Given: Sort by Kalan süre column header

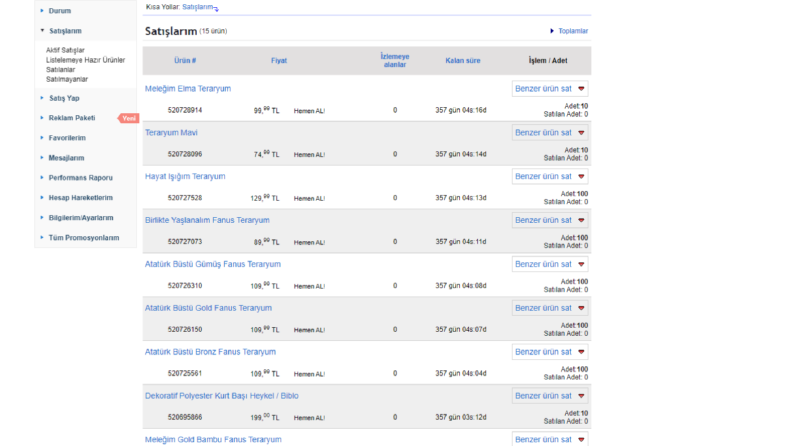Looking at the screenshot, I should (x=463, y=60).
